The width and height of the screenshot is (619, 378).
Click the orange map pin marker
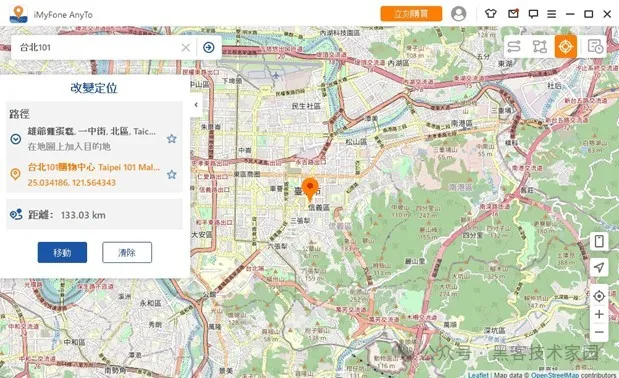click(x=310, y=189)
